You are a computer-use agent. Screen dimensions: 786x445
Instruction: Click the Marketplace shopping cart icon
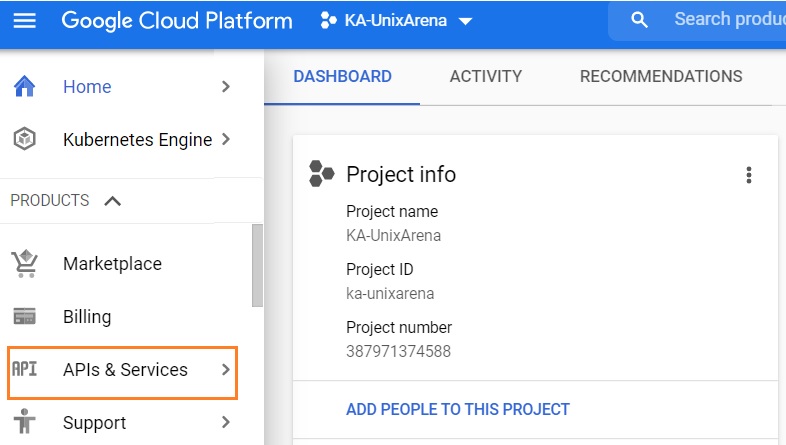tap(24, 264)
